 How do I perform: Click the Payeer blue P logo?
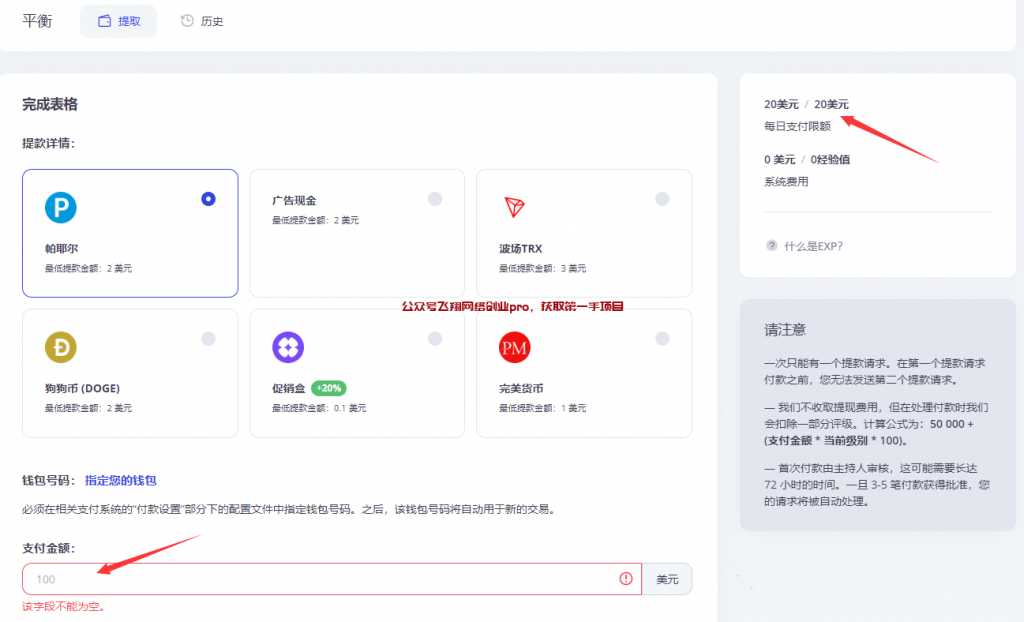point(61,207)
